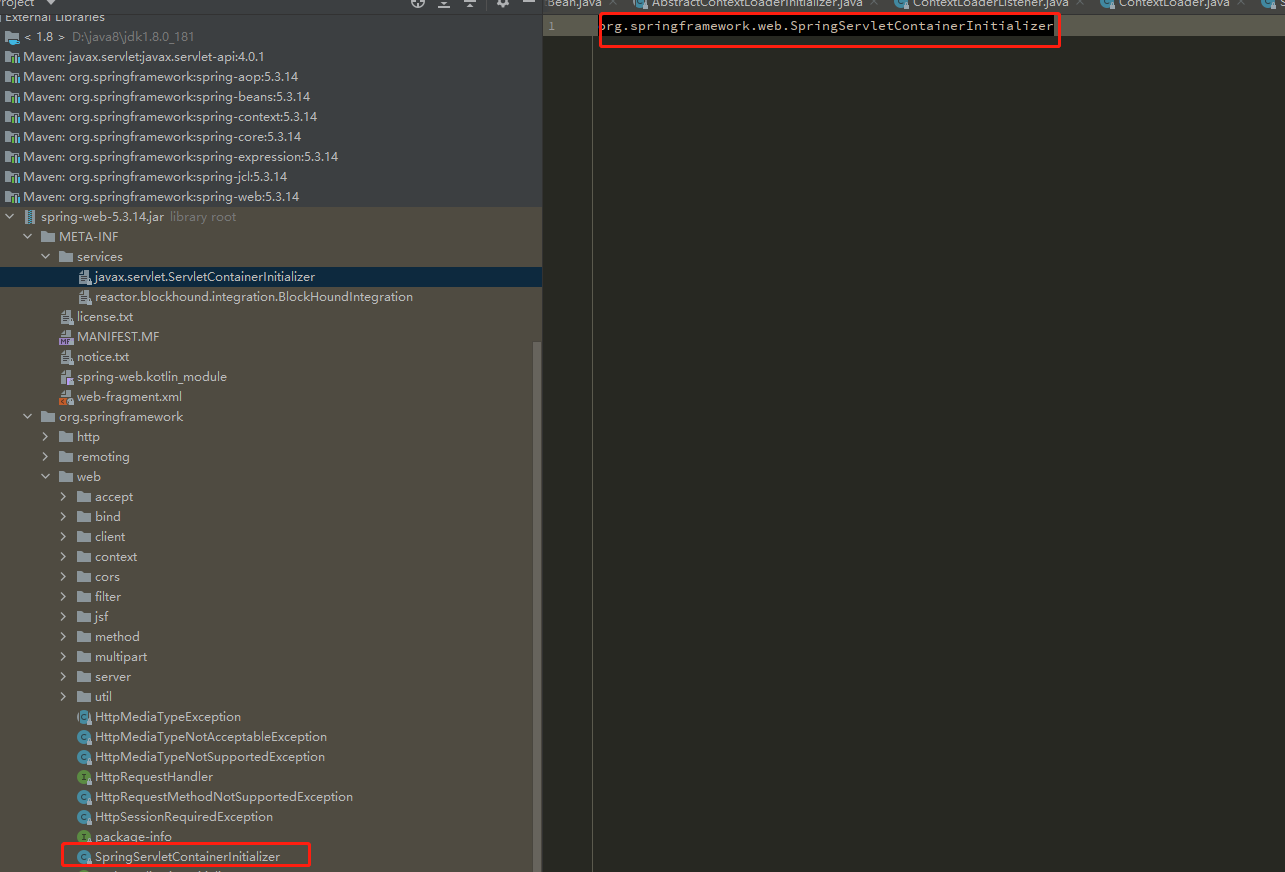The width and height of the screenshot is (1285, 872).
Task: Select HttpMediaTypeNotSupportedException class
Action: [210, 757]
